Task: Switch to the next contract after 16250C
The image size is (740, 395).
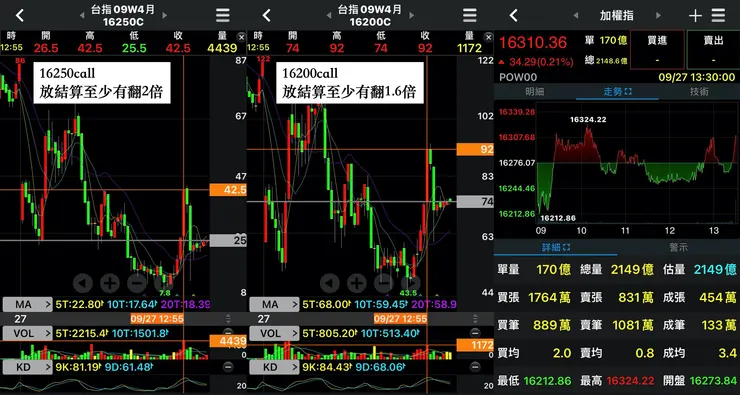Action: click(x=165, y=16)
